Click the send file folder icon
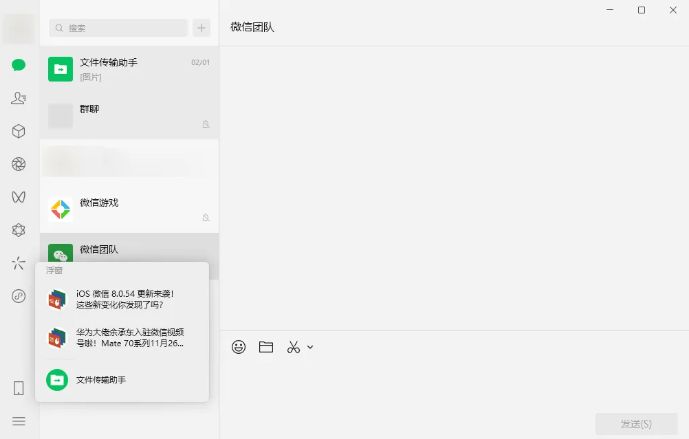Screen dimensions: 689x439 pos(266,347)
